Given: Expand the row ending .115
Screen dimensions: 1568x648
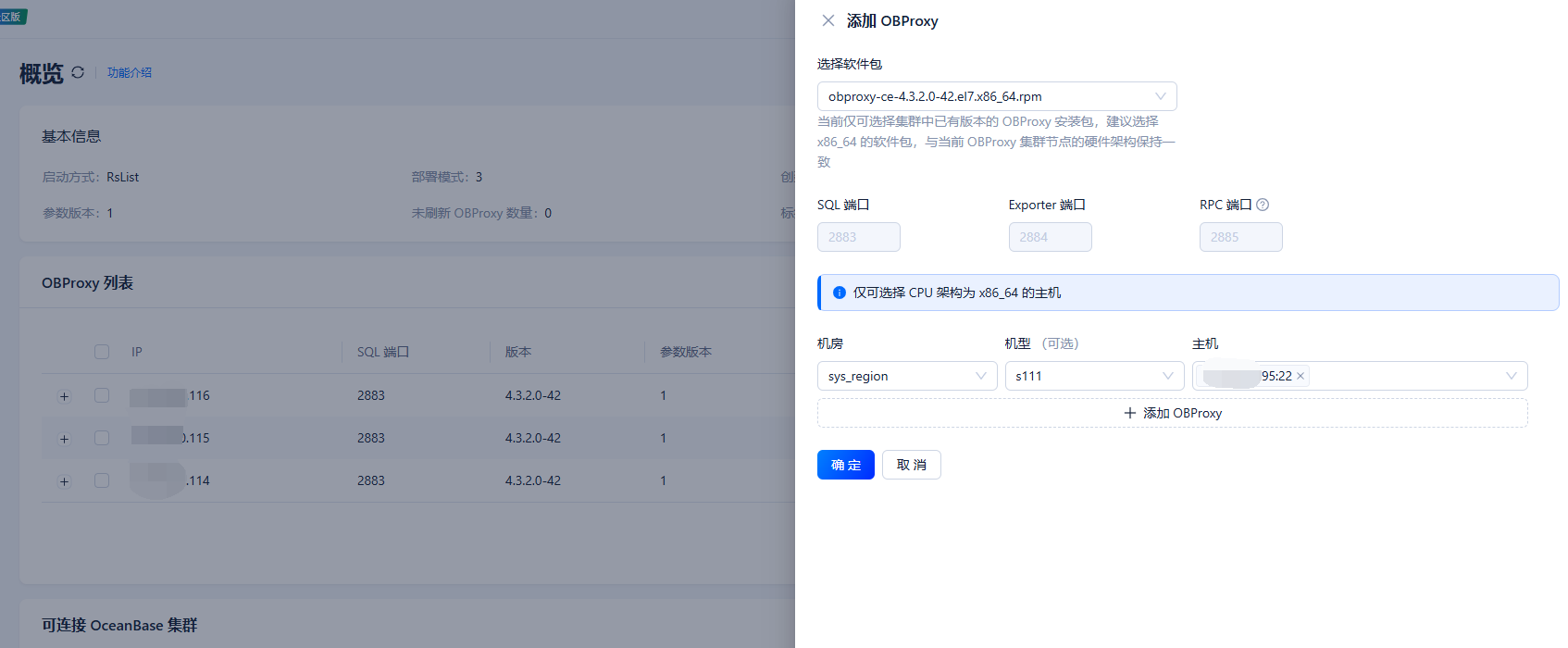Looking at the screenshot, I should [x=64, y=439].
